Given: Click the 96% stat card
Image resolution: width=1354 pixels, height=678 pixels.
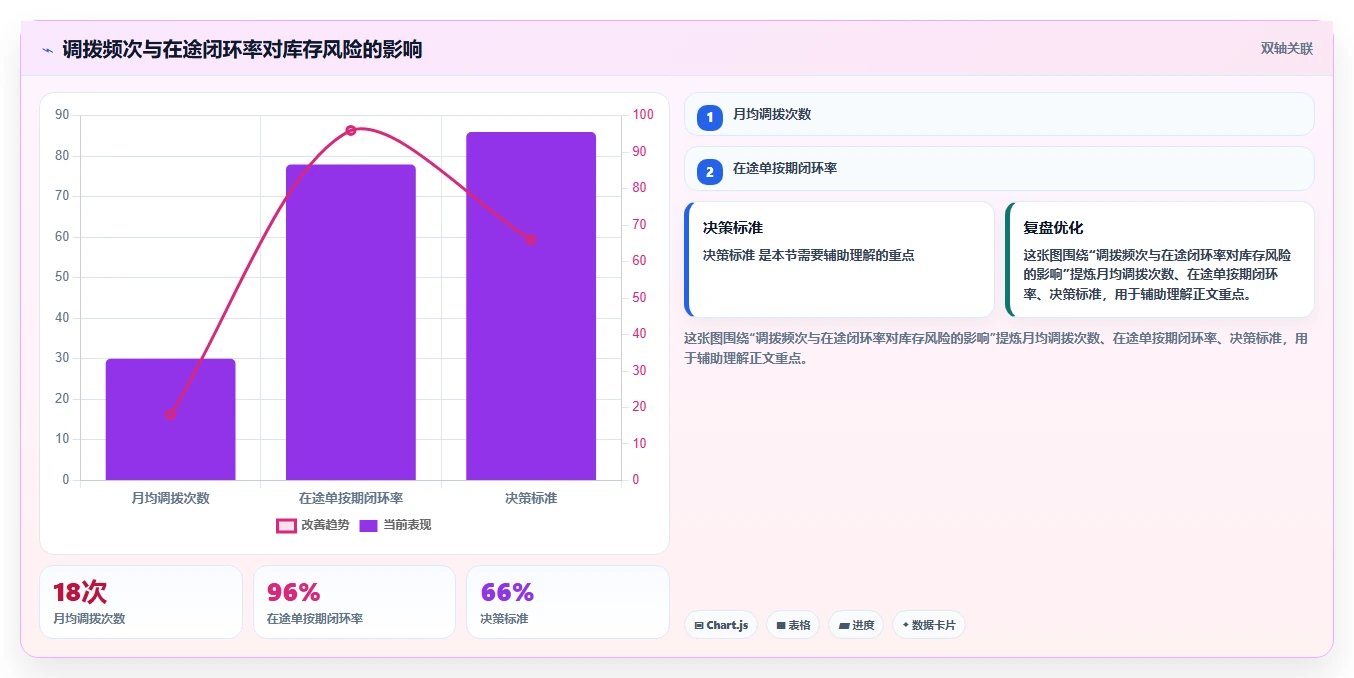Looking at the screenshot, I should (354, 602).
